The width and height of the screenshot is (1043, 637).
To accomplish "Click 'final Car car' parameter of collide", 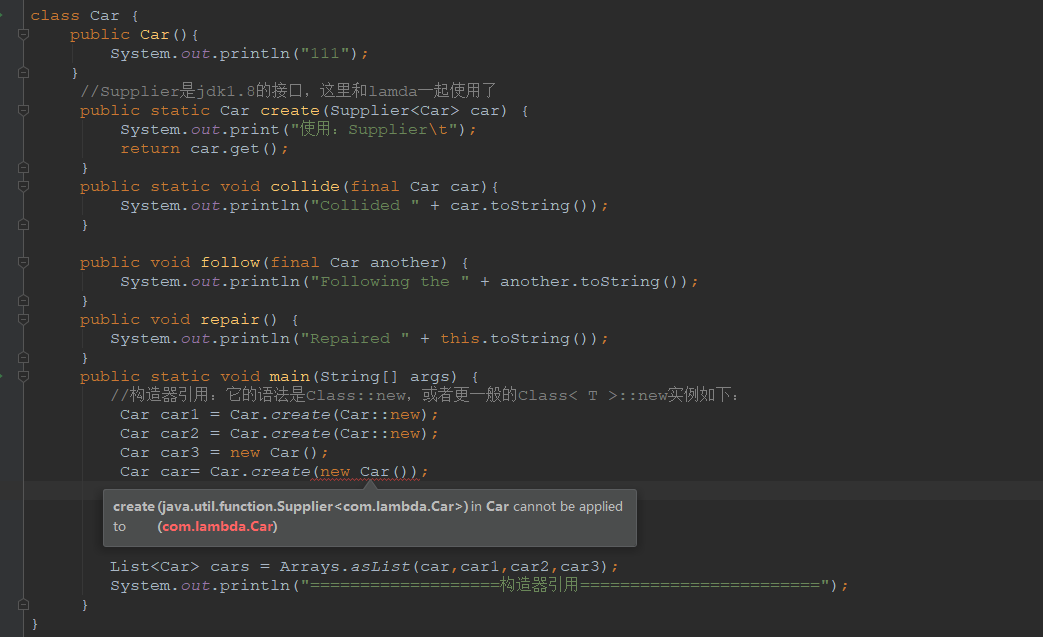I will [414, 187].
